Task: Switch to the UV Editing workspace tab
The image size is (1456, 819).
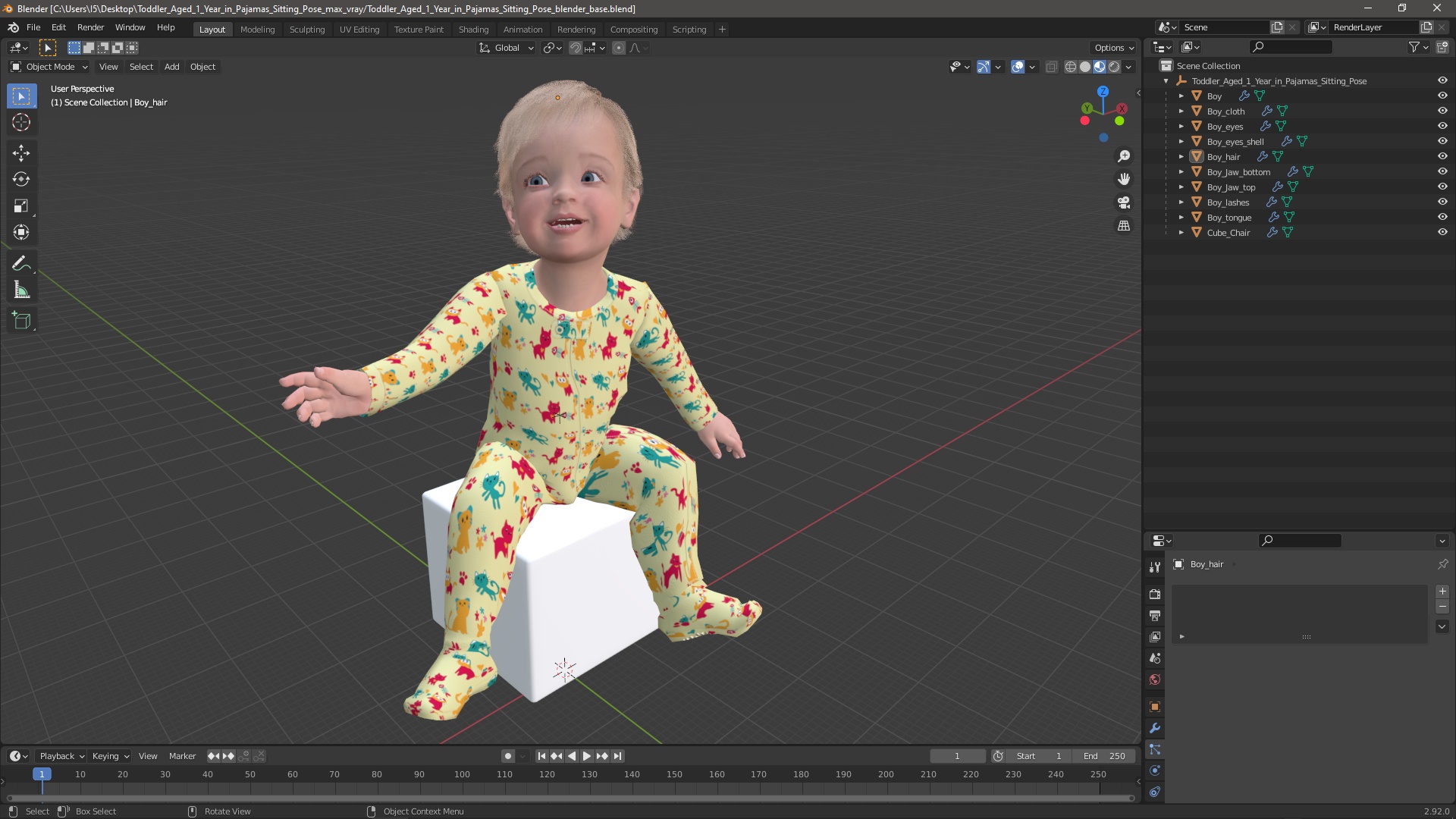Action: (359, 30)
